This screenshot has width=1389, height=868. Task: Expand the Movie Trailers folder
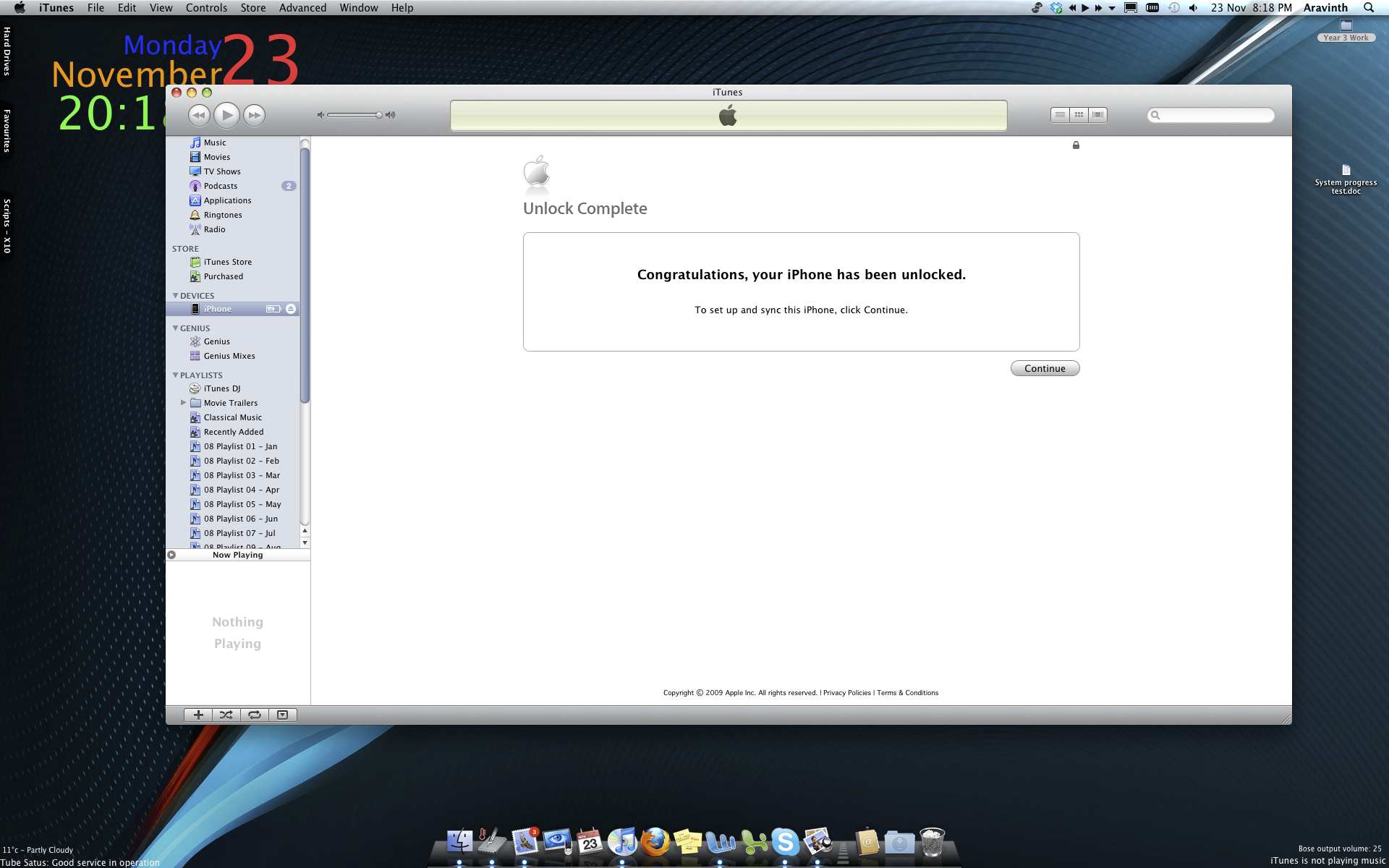[183, 403]
